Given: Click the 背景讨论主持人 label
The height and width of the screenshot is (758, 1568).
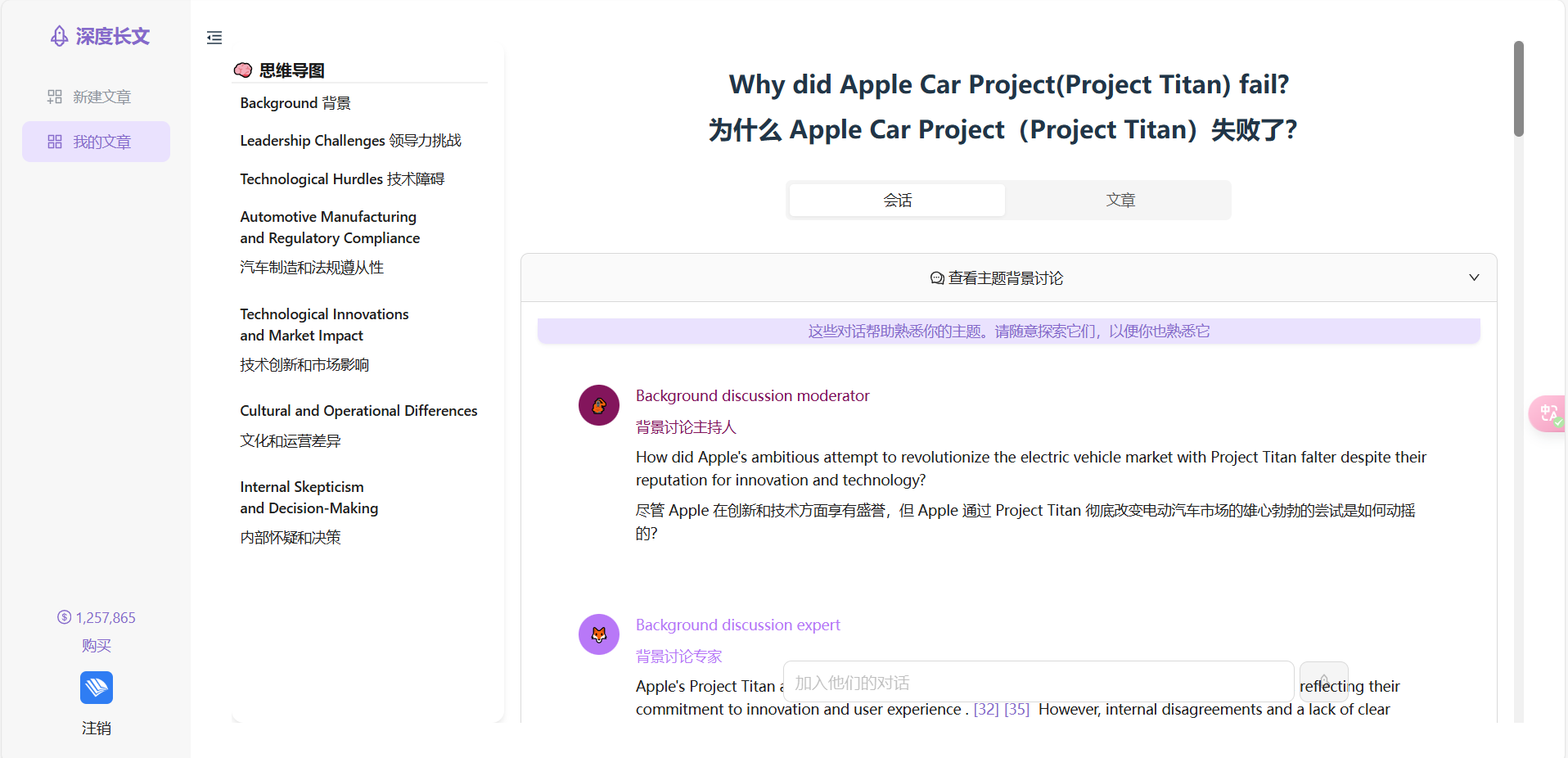Looking at the screenshot, I should coord(686,426).
